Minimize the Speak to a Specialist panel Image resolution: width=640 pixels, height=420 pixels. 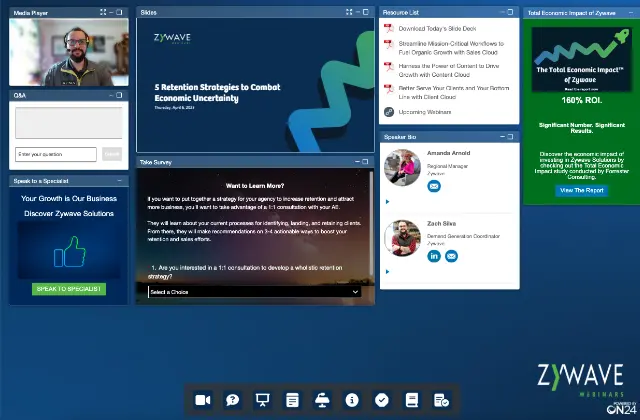(120, 180)
